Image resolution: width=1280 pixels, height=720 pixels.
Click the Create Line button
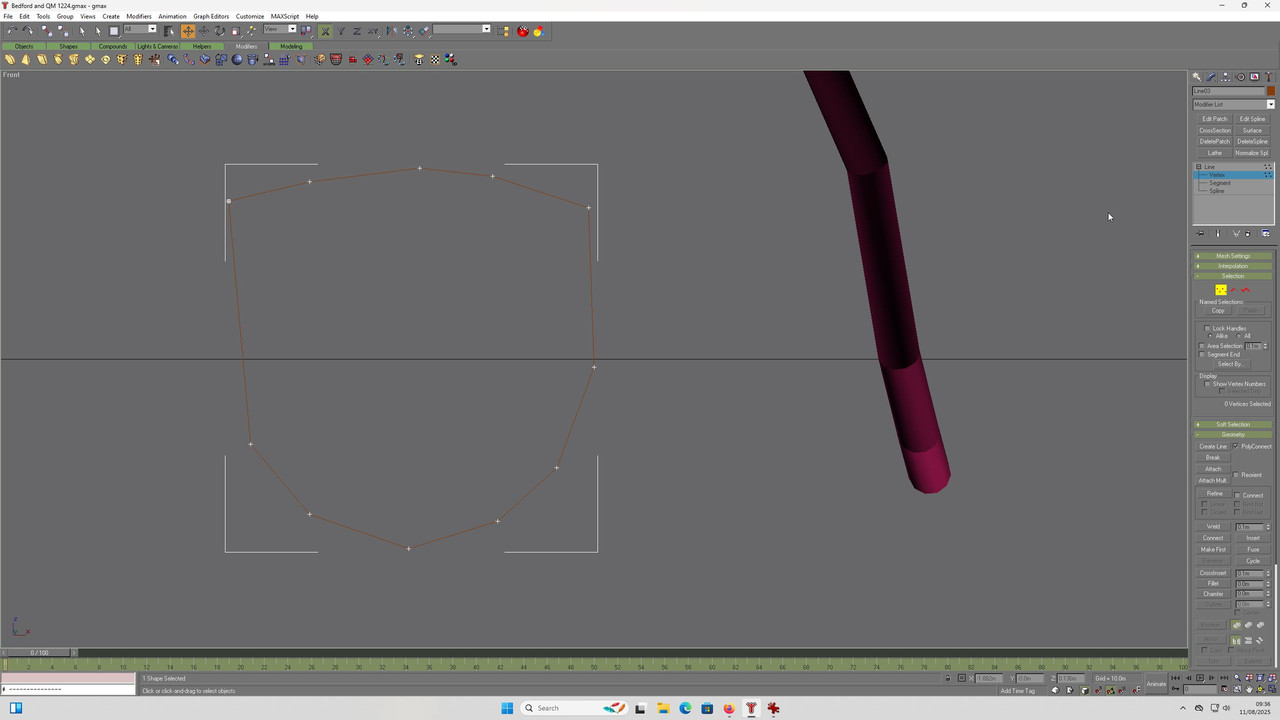[1213, 446]
